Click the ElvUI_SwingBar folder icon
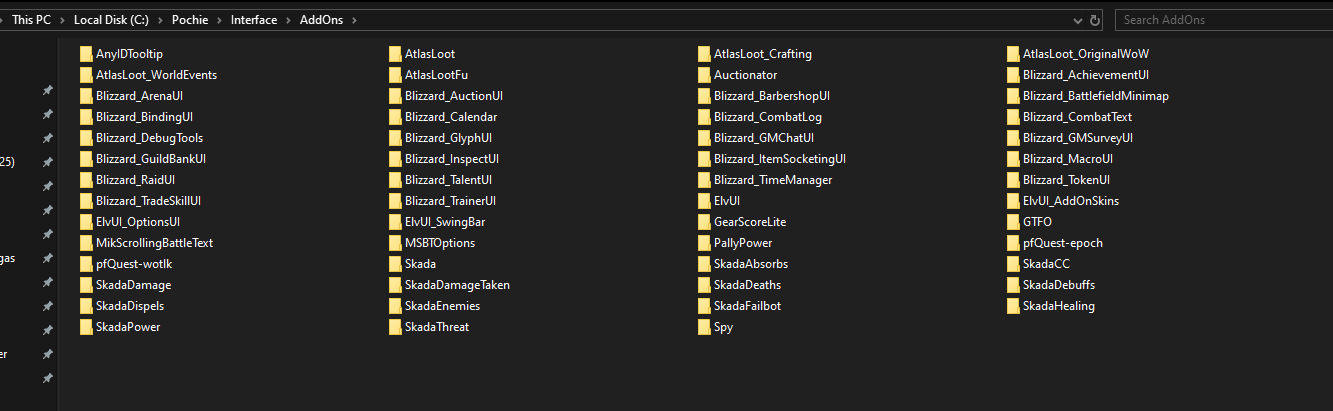 [x=394, y=222]
